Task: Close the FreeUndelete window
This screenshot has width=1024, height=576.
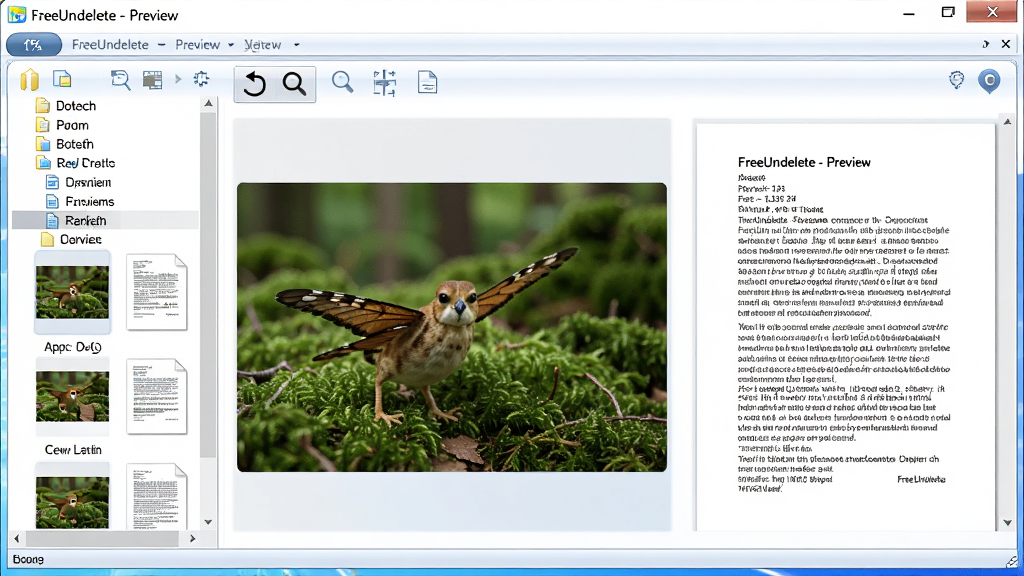Action: [992, 12]
